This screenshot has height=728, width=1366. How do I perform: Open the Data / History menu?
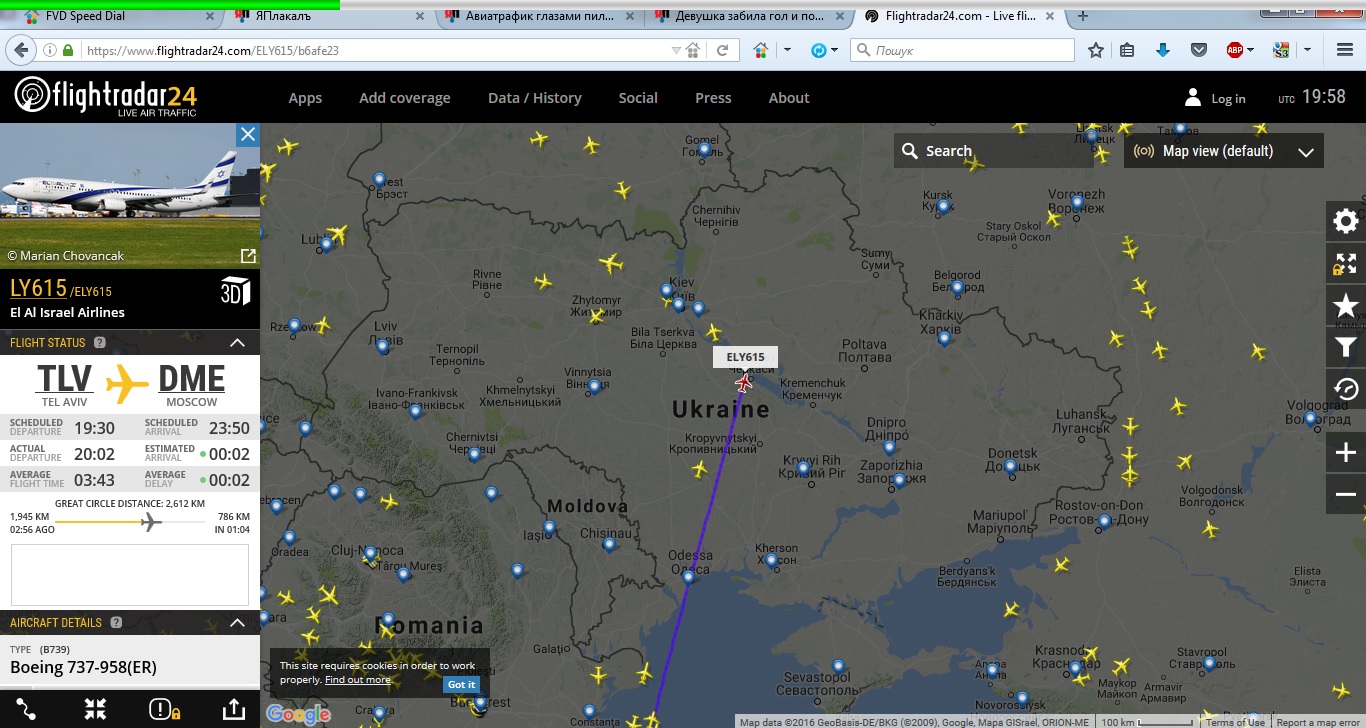[x=535, y=98]
